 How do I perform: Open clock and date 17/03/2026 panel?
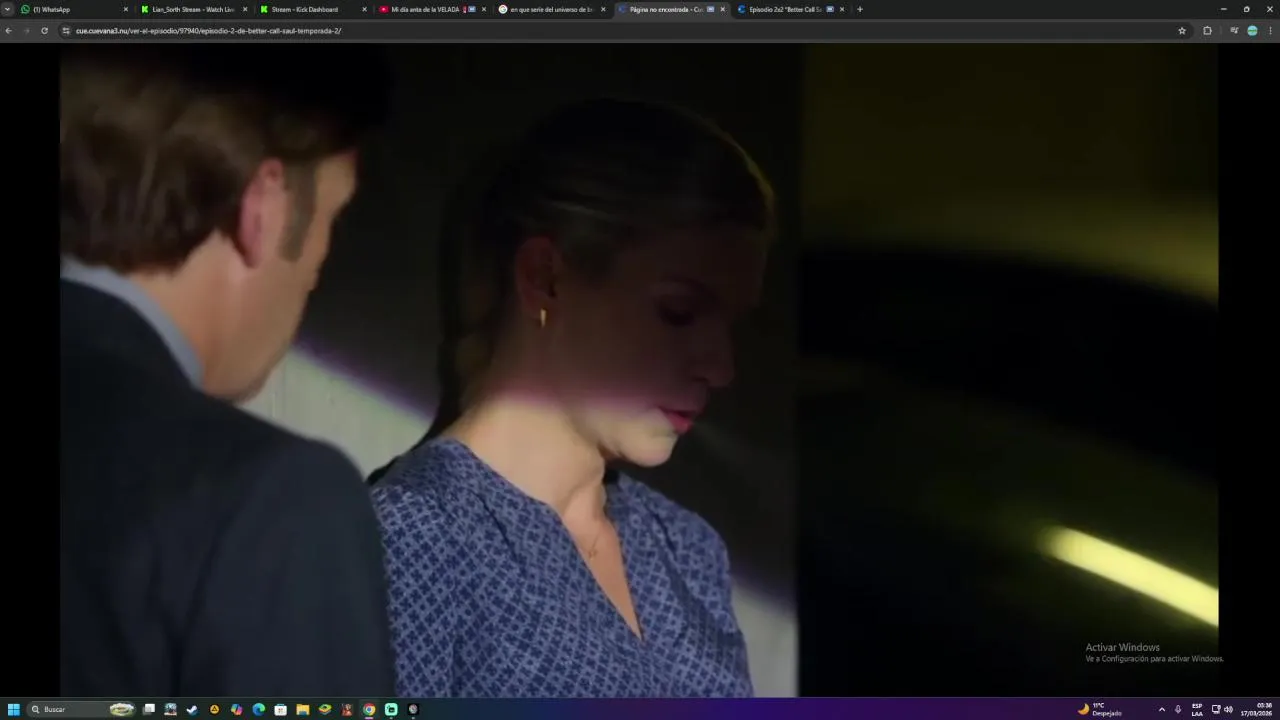[1258, 709]
